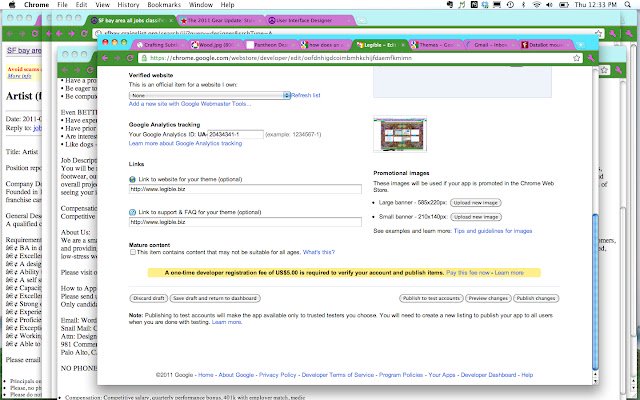Click the Developer Dashboard footer link
Viewport: 640px width, 400px height.
(x=488, y=375)
